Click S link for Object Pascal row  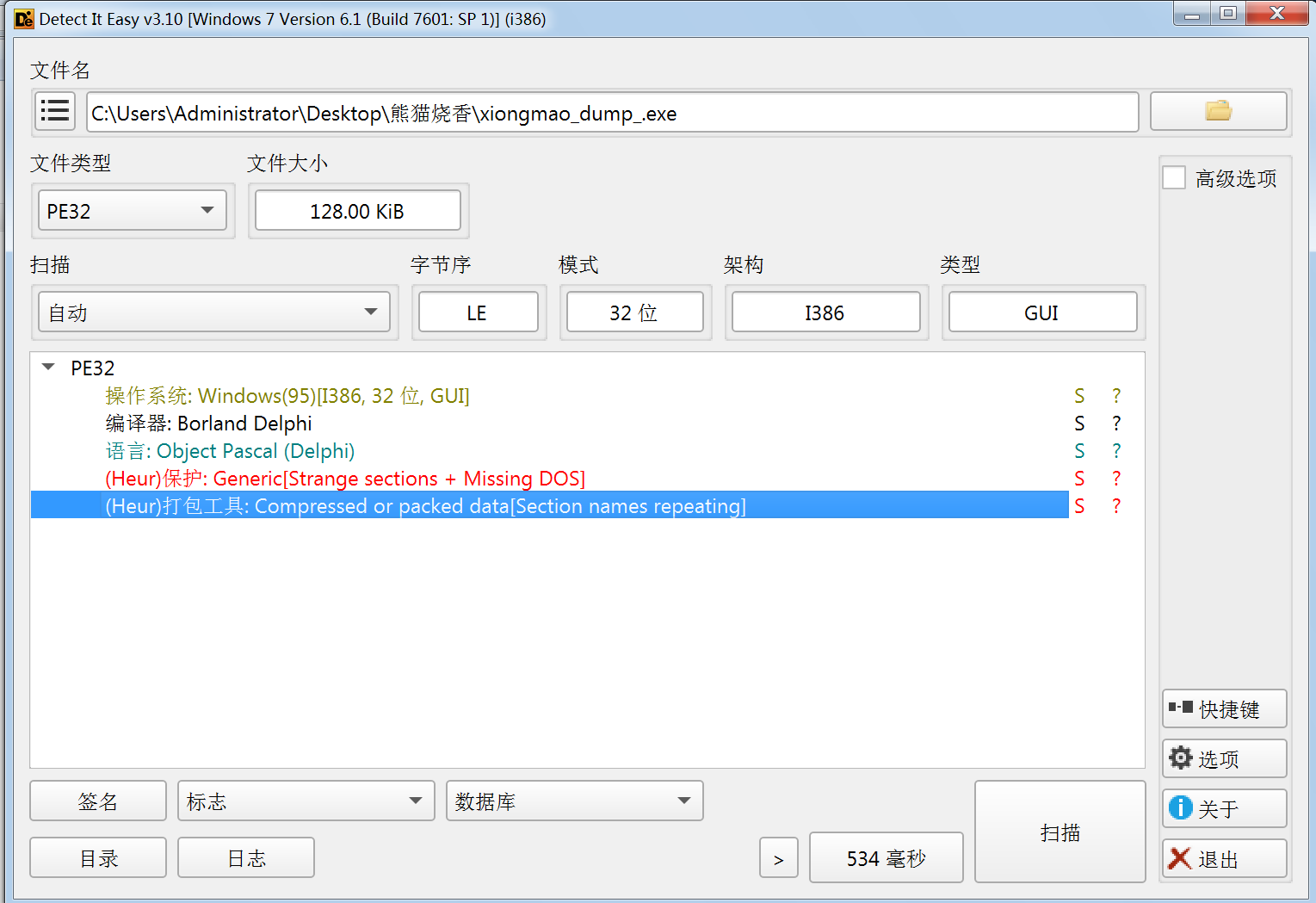coord(1079,450)
